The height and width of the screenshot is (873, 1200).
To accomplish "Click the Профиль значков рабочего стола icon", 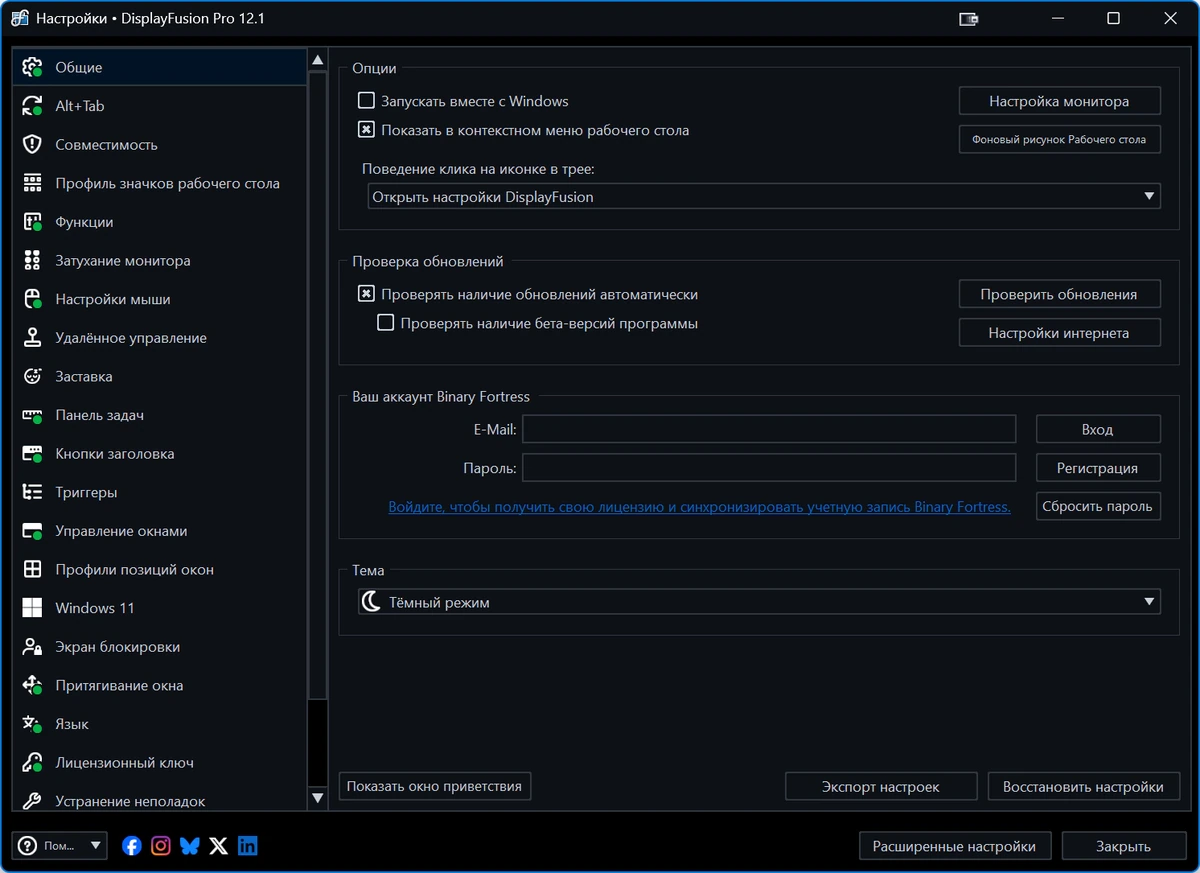I will pos(32,183).
